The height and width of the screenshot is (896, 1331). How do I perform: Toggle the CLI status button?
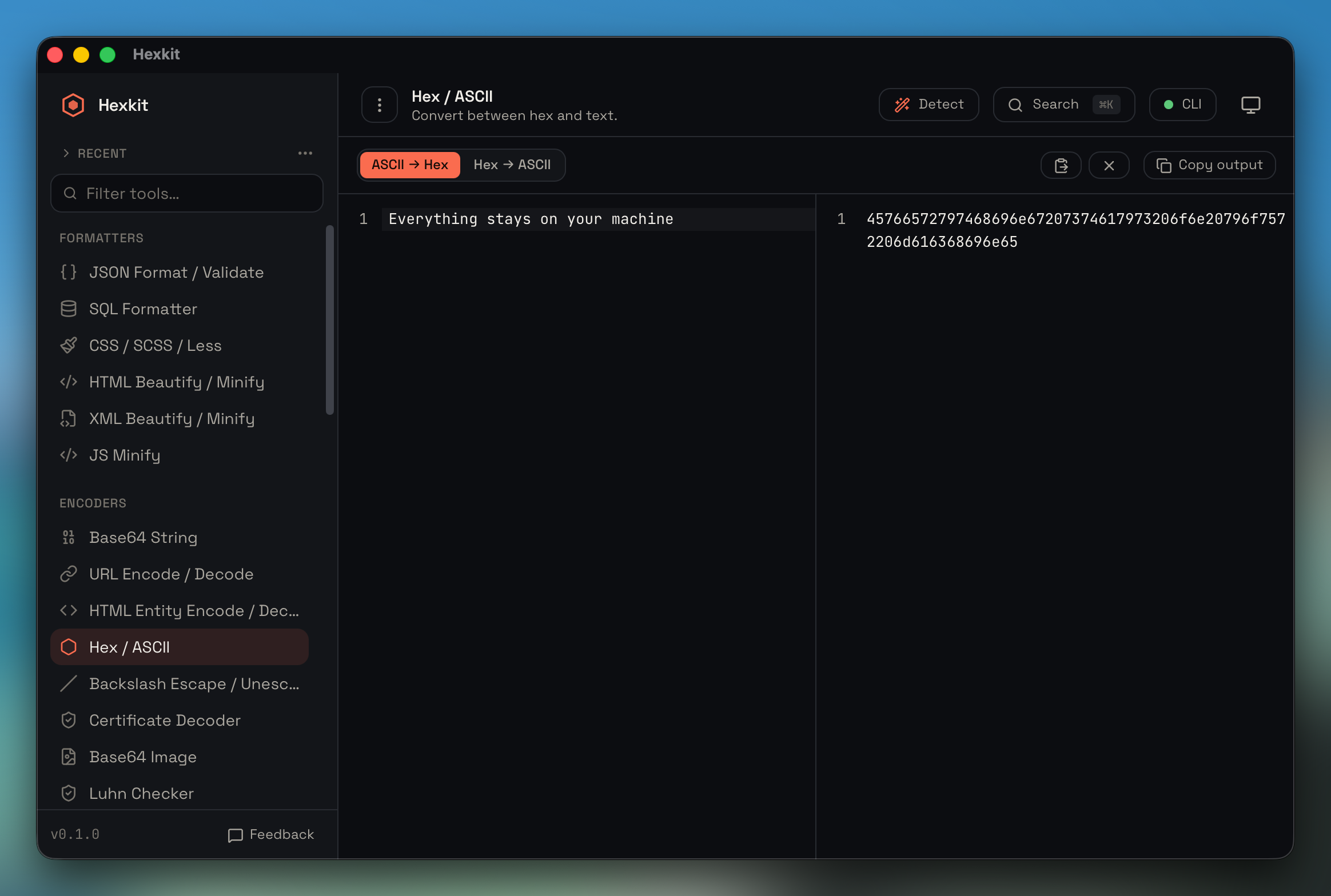coord(1182,105)
